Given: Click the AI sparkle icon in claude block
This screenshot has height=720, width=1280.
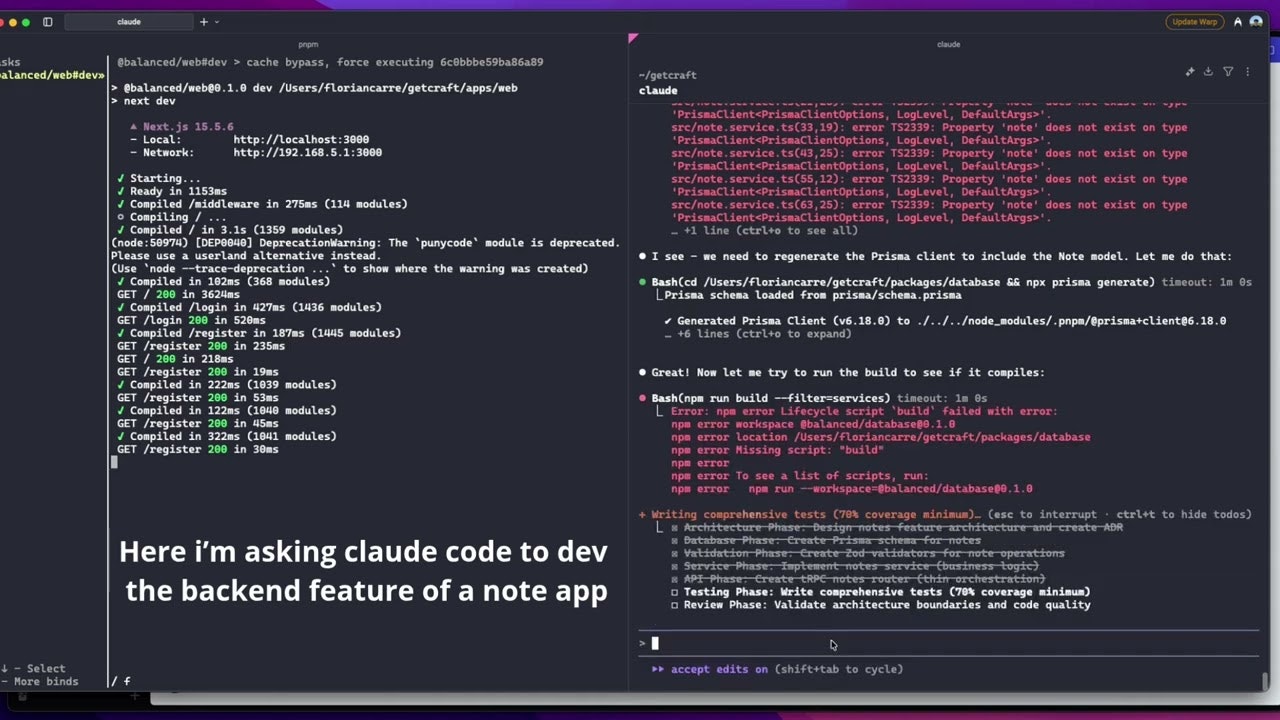Looking at the screenshot, I should coord(1190,72).
